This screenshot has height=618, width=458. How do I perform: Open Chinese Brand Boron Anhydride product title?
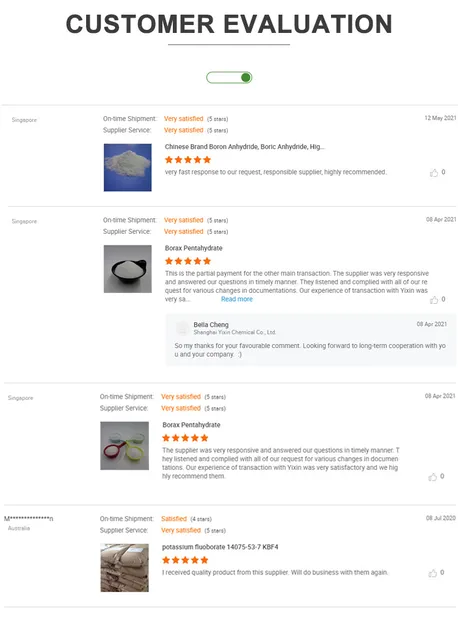(x=244, y=147)
